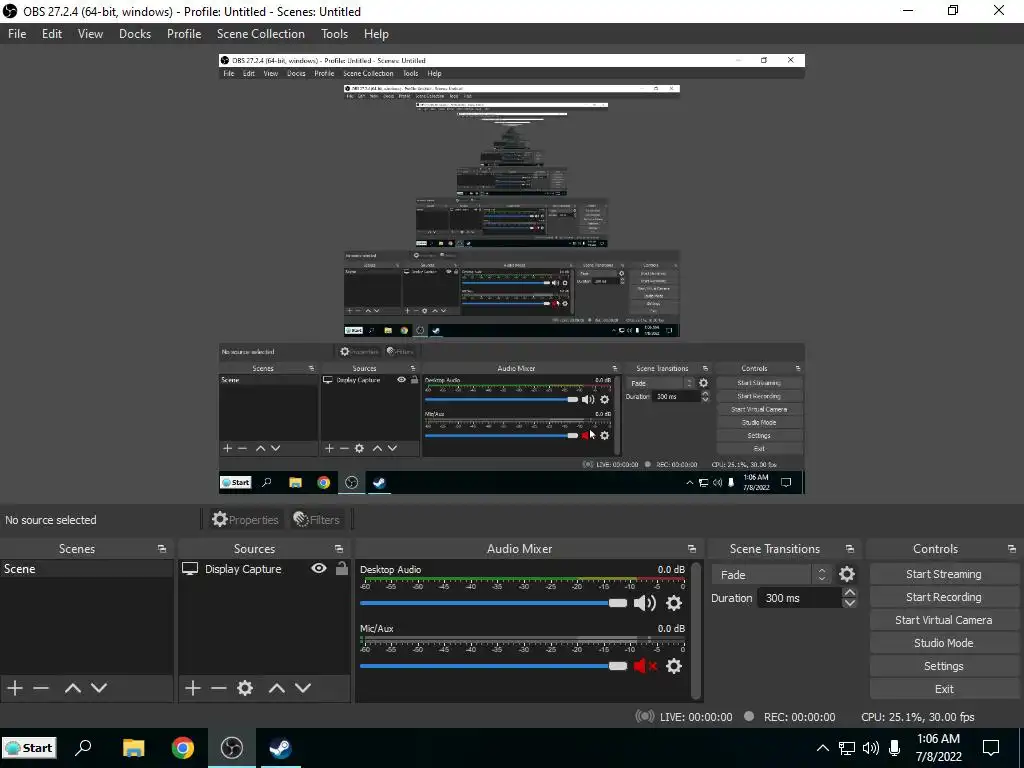Mute Desktop Audio speaker icon
1024x768 pixels.
click(645, 603)
